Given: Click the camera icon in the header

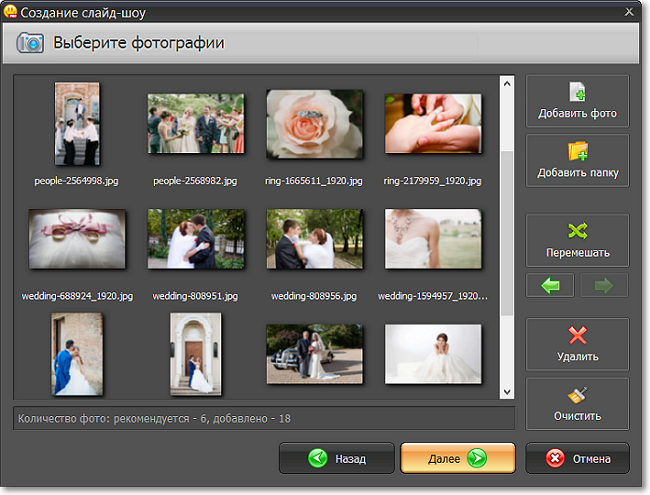Looking at the screenshot, I should pyautogui.click(x=30, y=43).
